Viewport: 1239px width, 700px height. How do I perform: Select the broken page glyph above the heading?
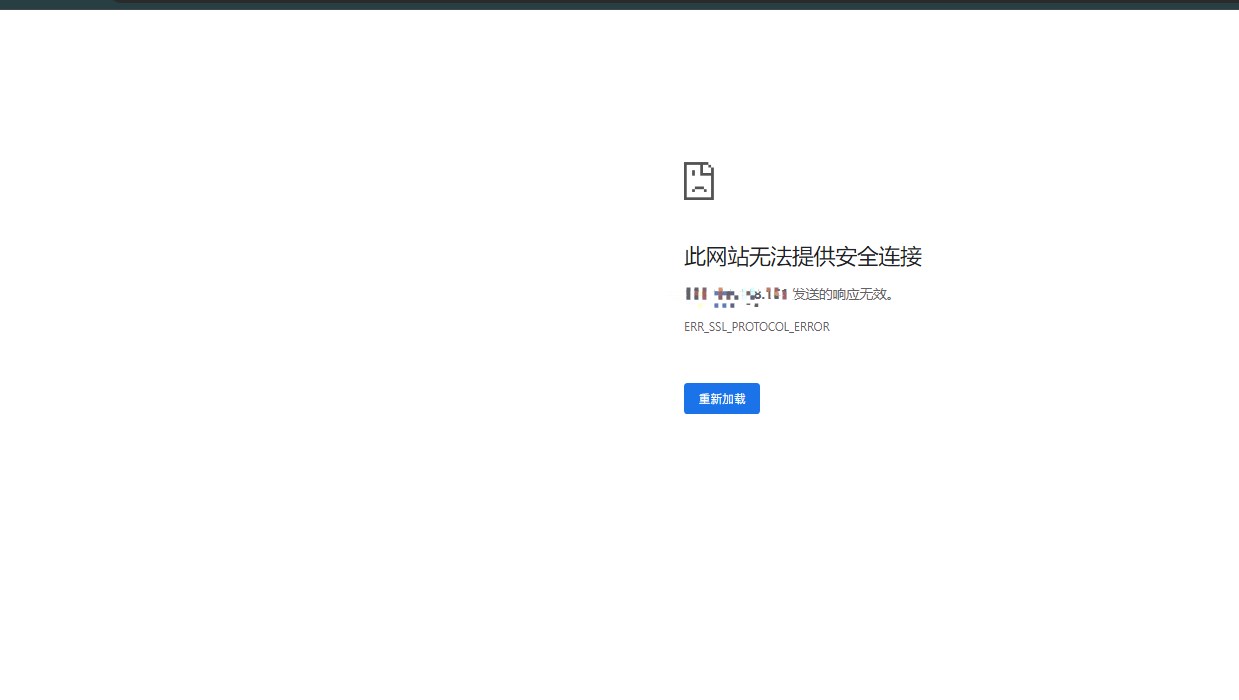[x=699, y=181]
